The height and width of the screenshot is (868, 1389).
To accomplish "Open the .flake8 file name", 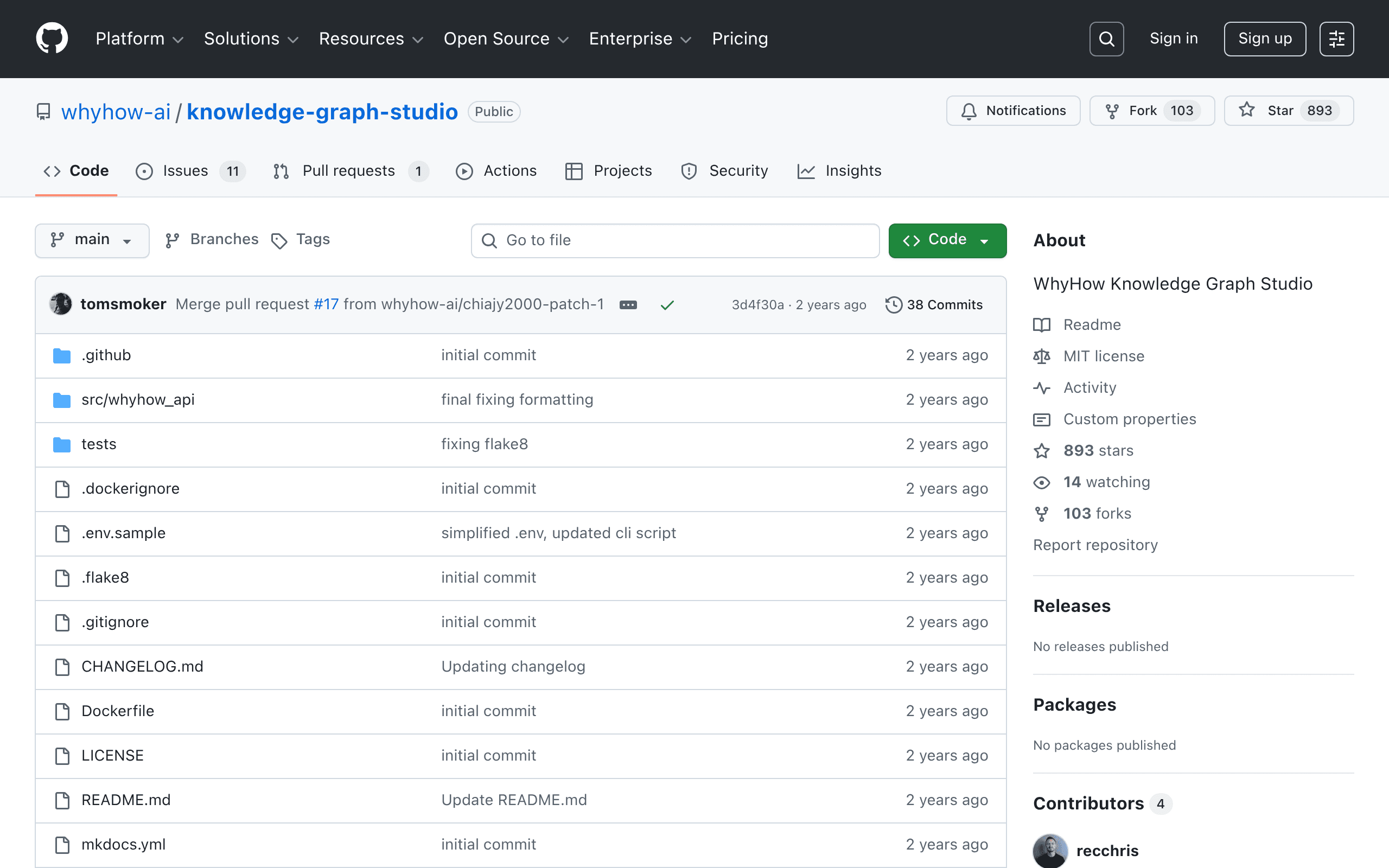I will coord(105,578).
